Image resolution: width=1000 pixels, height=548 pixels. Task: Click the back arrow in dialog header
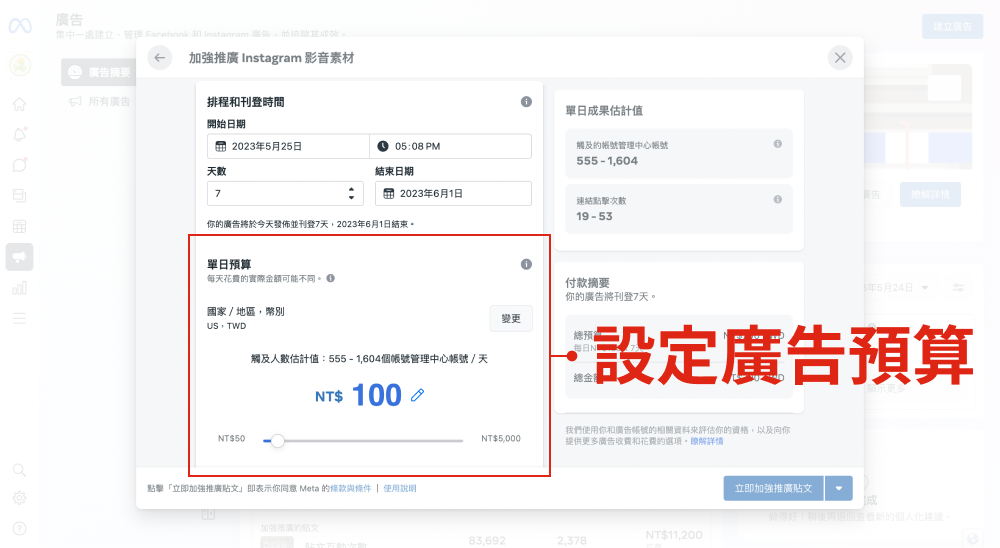tap(160, 58)
